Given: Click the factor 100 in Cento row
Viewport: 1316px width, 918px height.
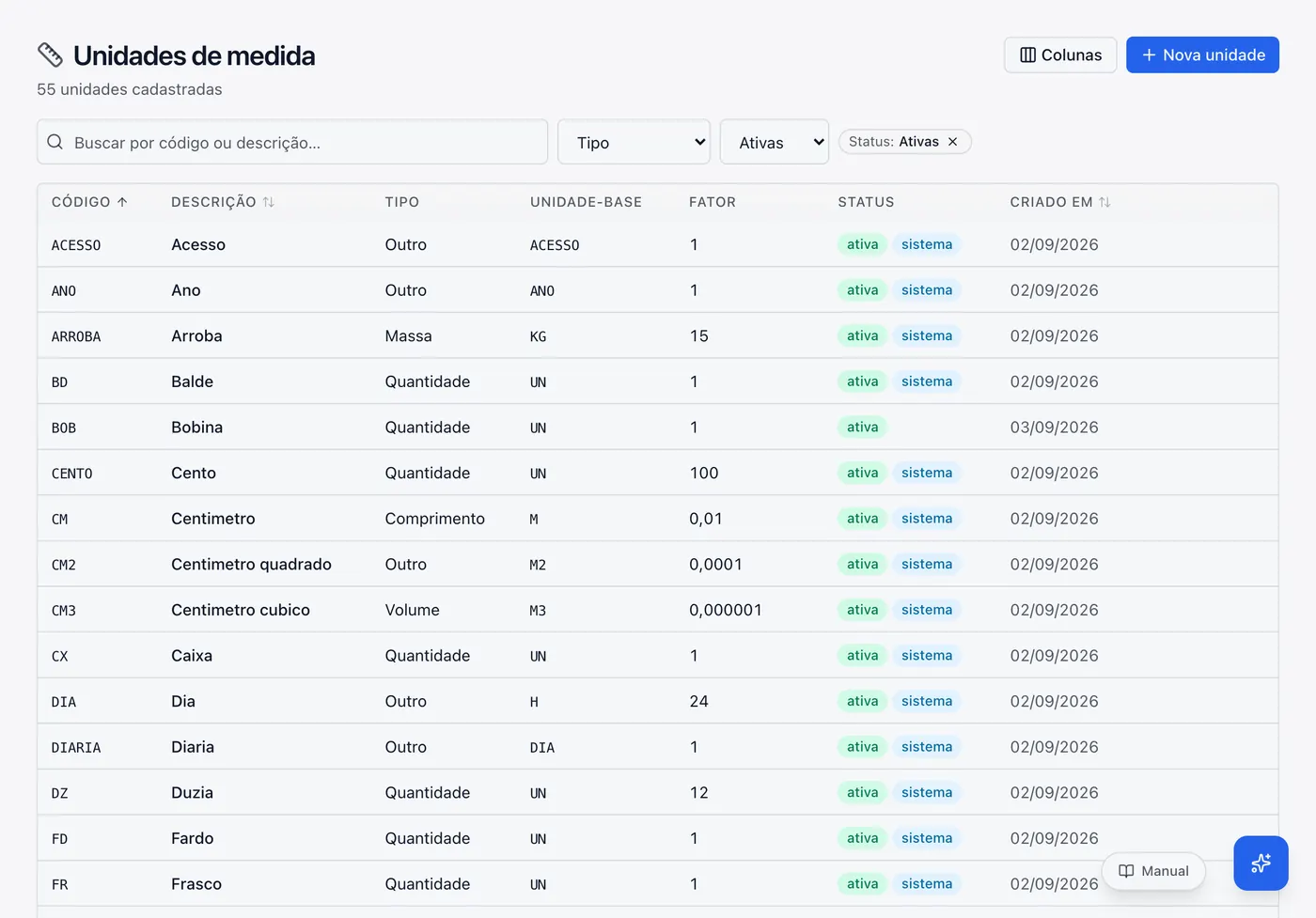Looking at the screenshot, I should click(704, 474).
